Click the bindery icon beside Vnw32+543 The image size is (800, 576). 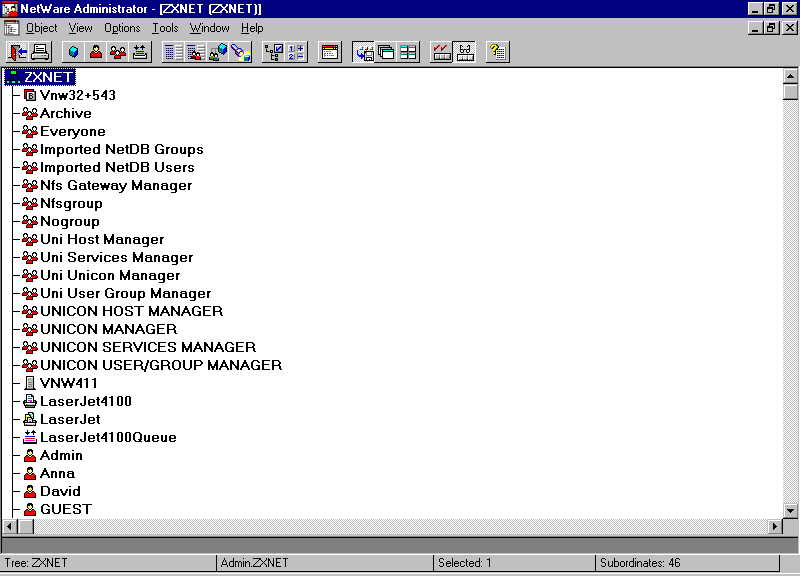30,95
